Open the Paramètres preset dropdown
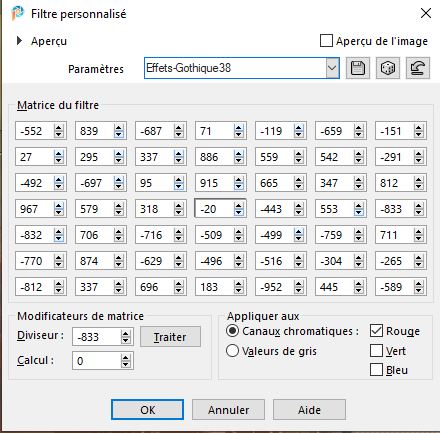 point(332,68)
